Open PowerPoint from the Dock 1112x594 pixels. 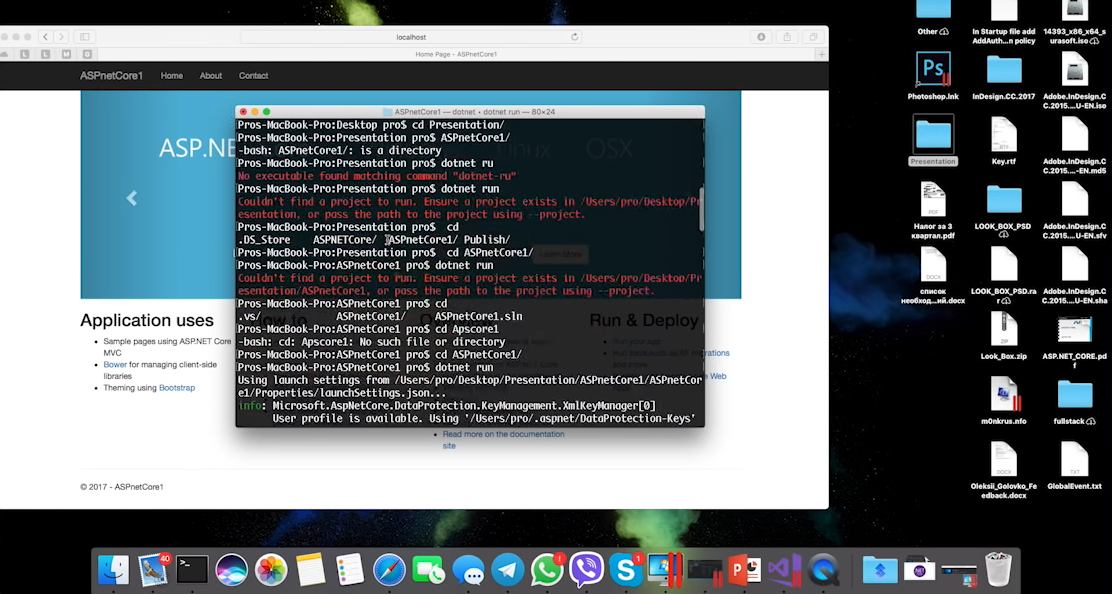(744, 569)
